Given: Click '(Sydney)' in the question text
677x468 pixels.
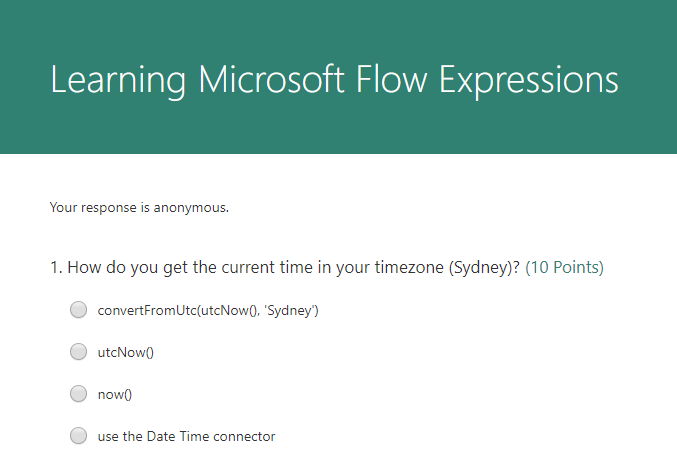Looking at the screenshot, I should [x=484, y=267].
